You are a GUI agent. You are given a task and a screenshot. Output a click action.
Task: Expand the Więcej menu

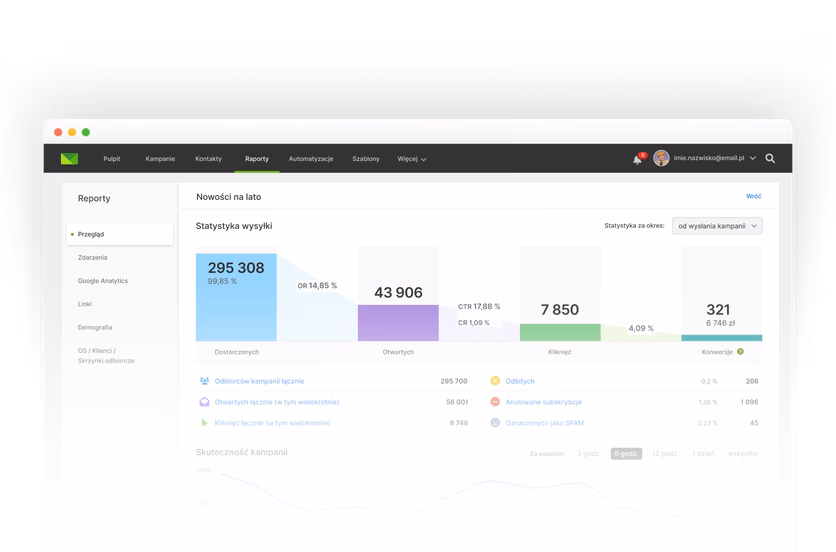[412, 159]
